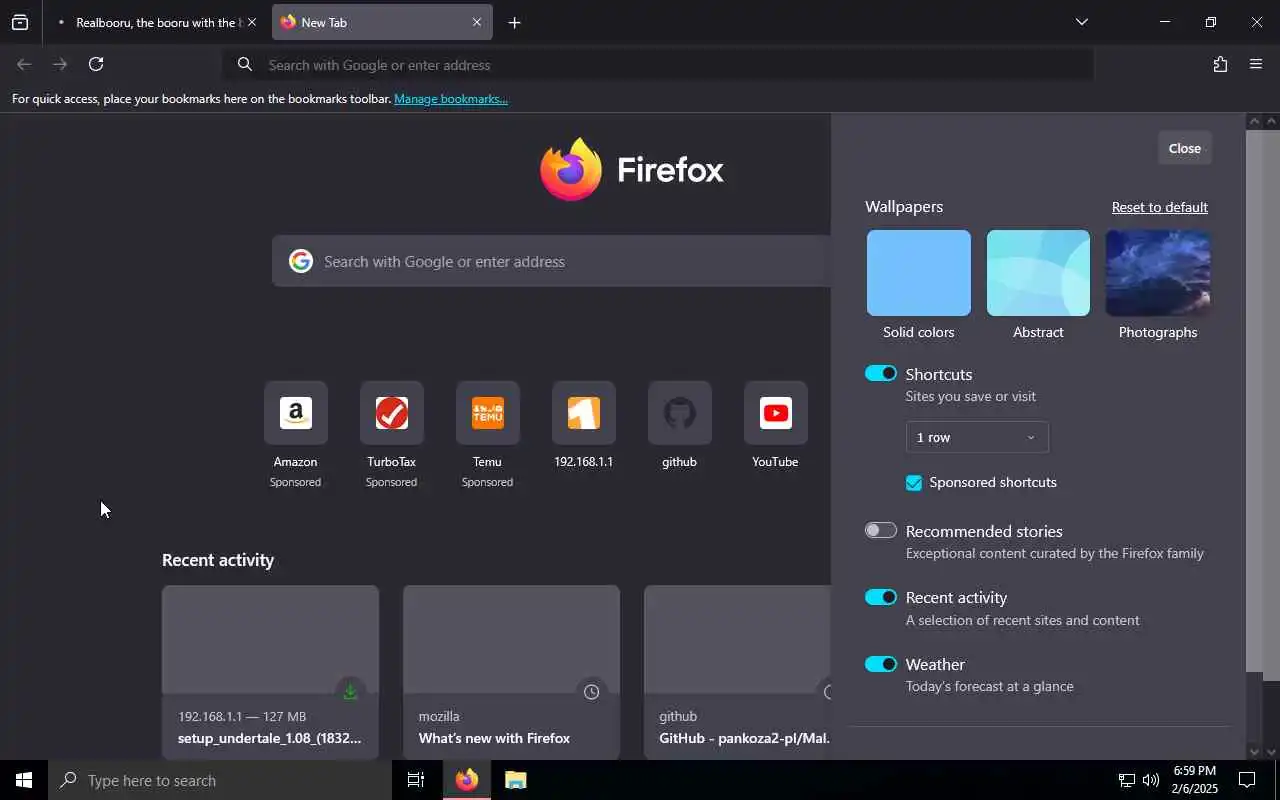This screenshot has height=800, width=1280.
Task: Turn off the Weather toggle
Action: click(x=881, y=664)
